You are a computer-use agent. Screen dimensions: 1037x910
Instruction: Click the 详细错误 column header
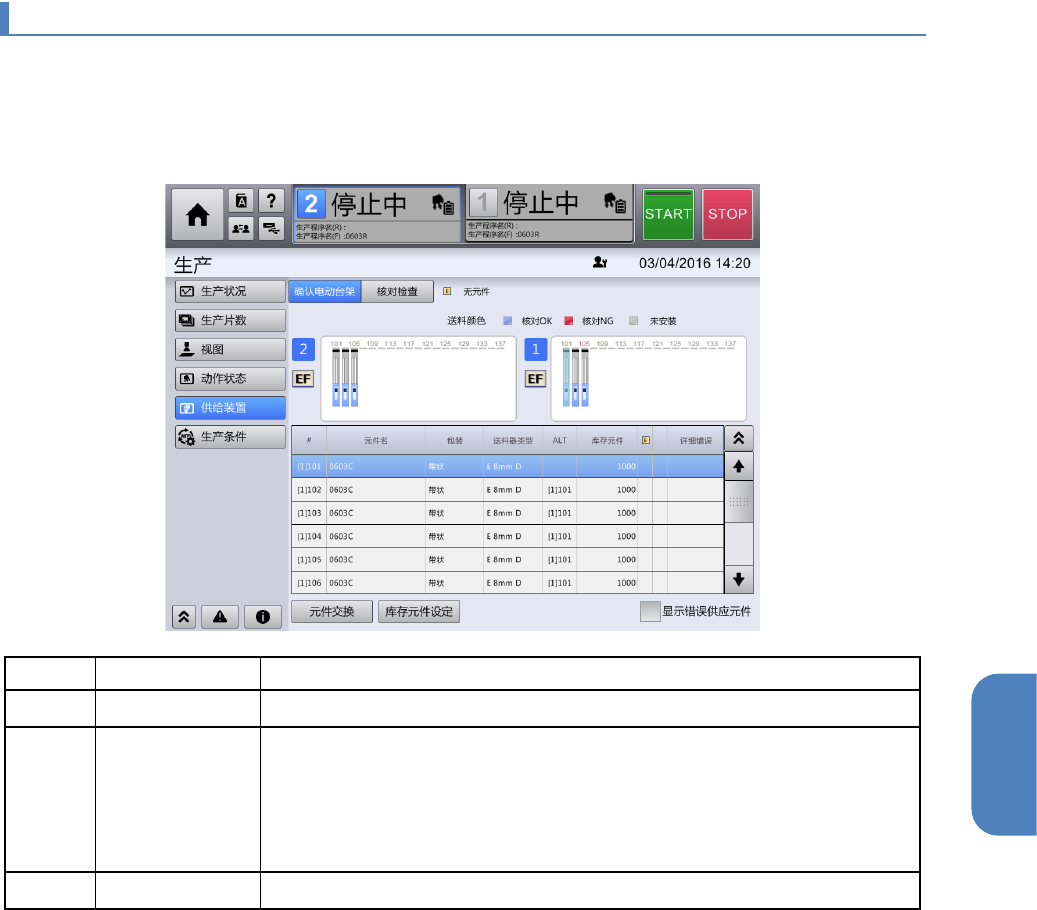coord(696,440)
